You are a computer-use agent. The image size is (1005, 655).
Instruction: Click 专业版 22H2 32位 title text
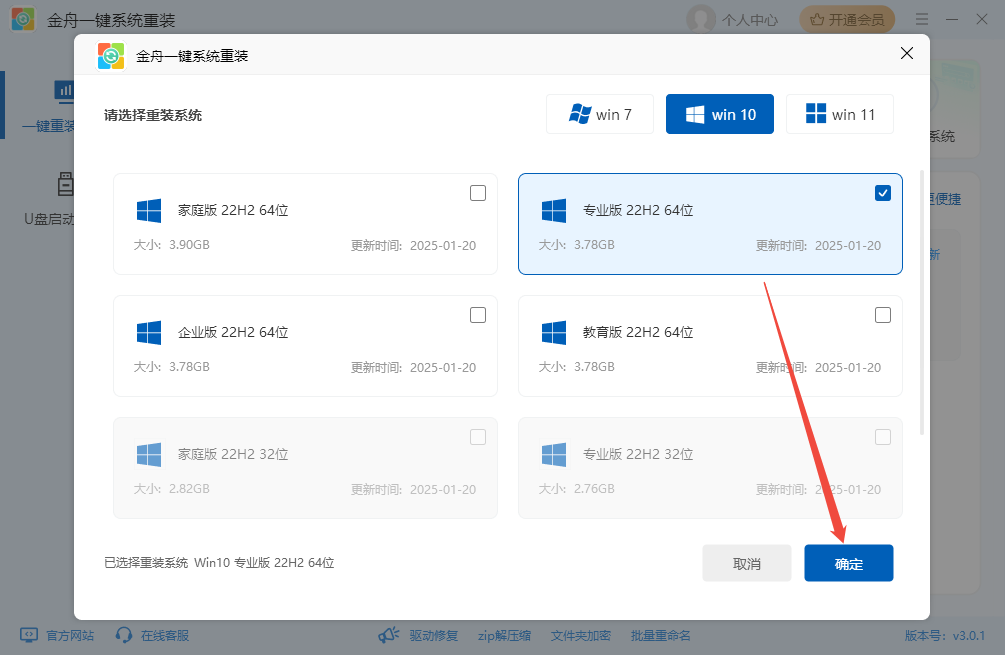pos(638,454)
